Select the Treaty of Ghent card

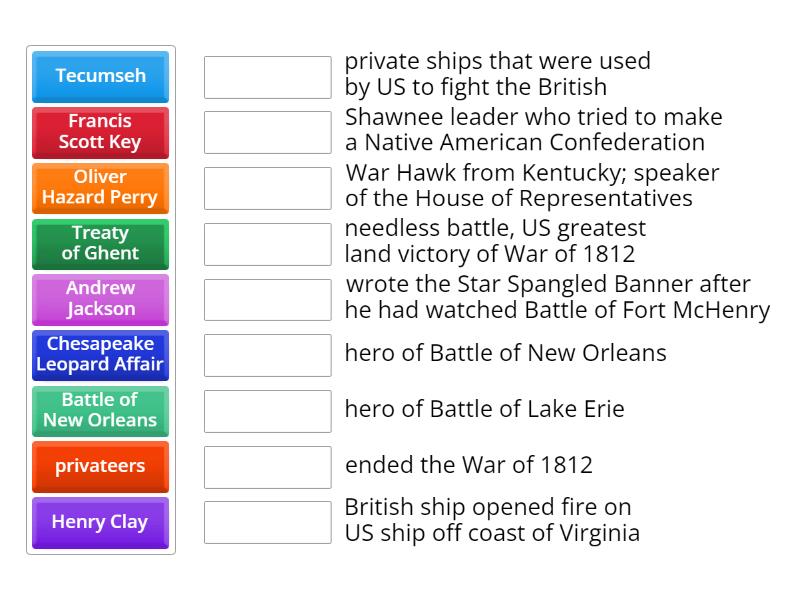100,244
